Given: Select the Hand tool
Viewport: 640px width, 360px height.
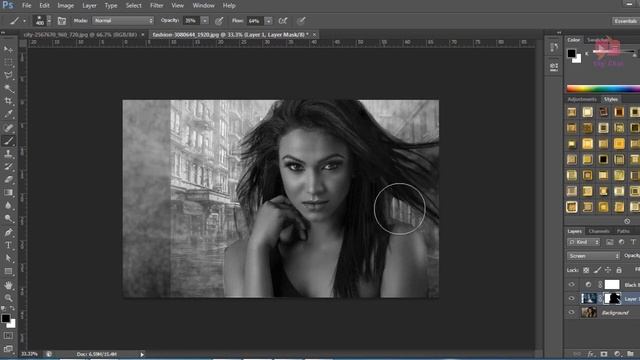Looking at the screenshot, I should [x=8, y=285].
